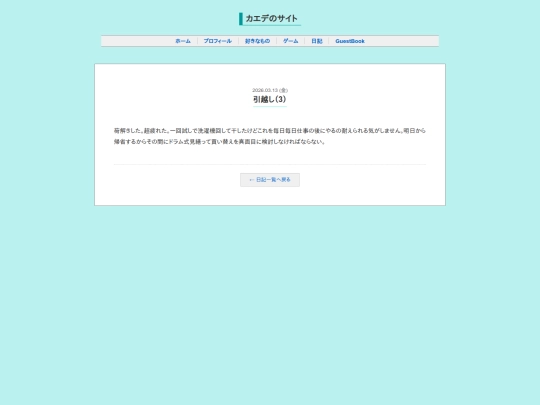Open the ホーム nav link
This screenshot has height=405, width=540.
pyautogui.click(x=183, y=41)
